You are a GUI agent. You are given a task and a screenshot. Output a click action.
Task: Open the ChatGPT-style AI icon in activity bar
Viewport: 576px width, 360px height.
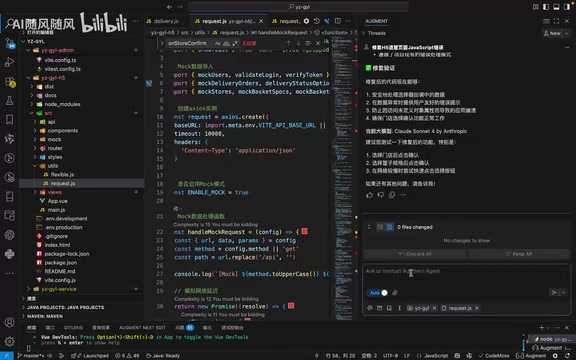click(10, 235)
